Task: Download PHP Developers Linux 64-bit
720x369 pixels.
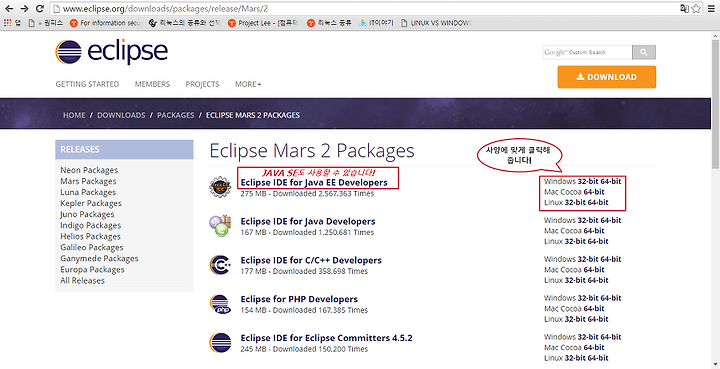Action: [598, 319]
